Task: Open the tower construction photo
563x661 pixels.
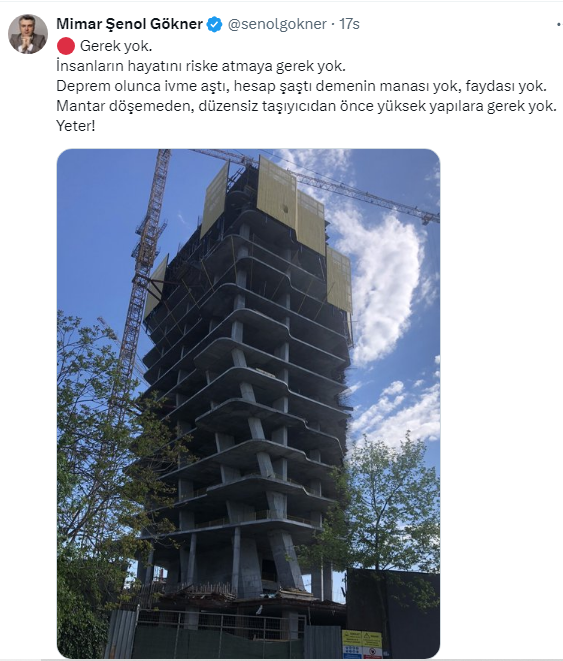Action: 248,403
